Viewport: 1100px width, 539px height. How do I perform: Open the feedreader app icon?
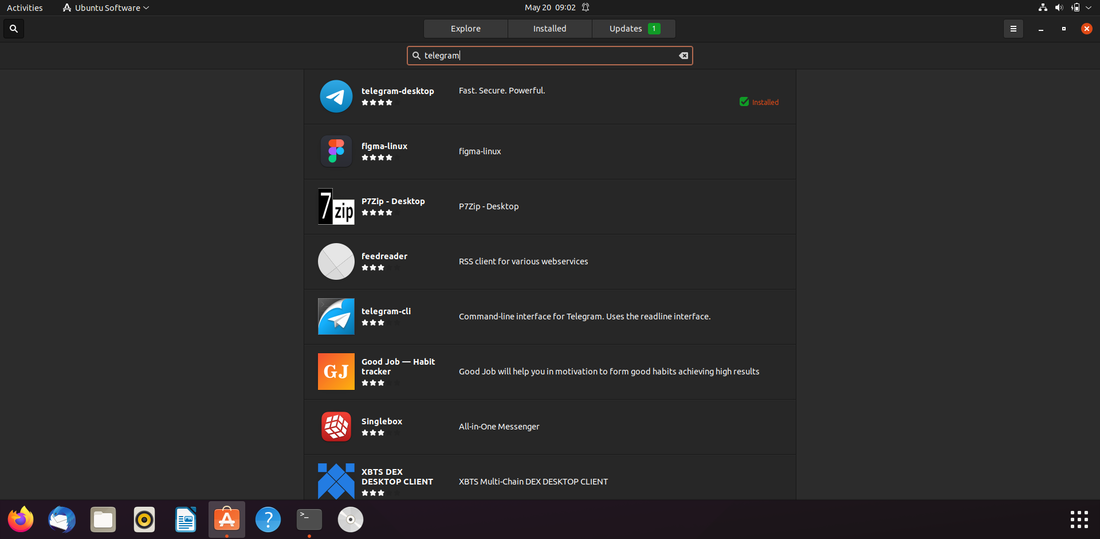coord(336,261)
